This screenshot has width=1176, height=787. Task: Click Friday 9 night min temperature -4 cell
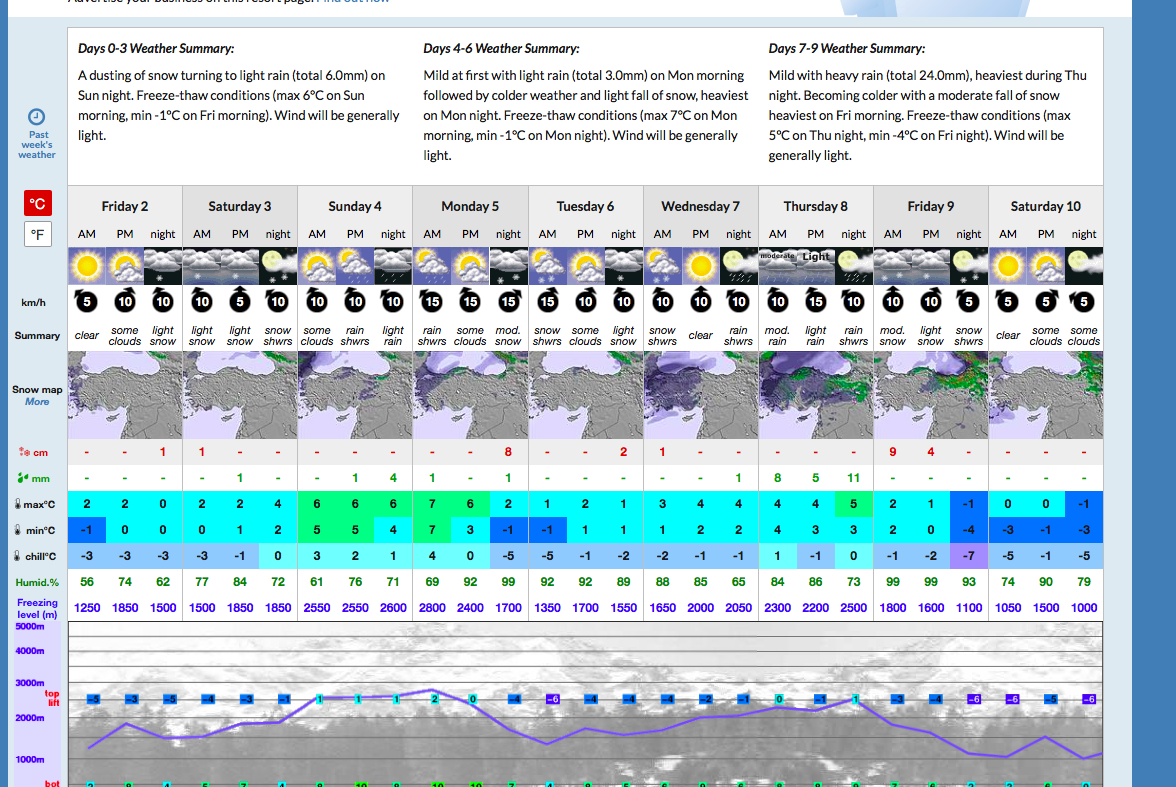[x=969, y=530]
